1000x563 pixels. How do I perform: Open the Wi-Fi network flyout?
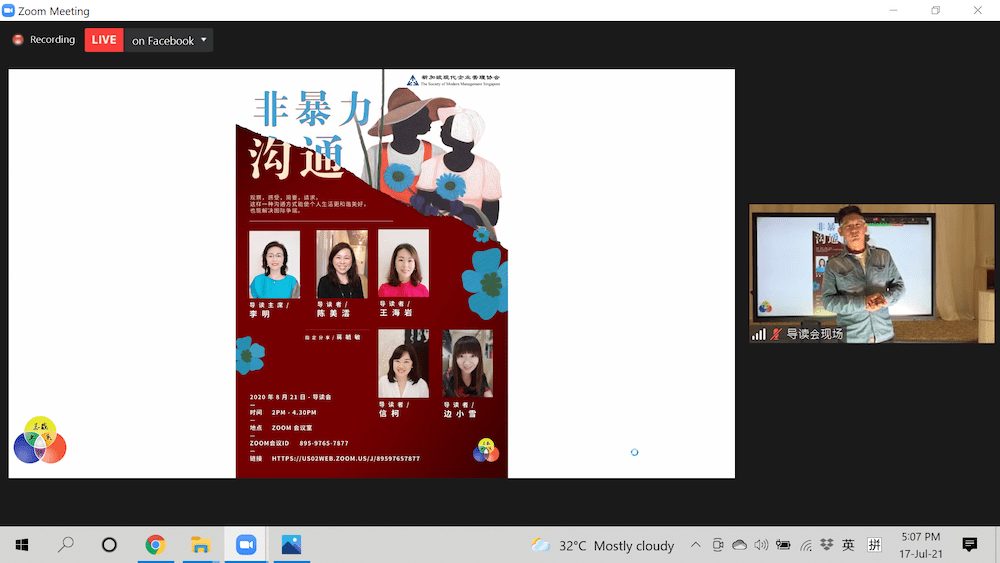point(805,545)
